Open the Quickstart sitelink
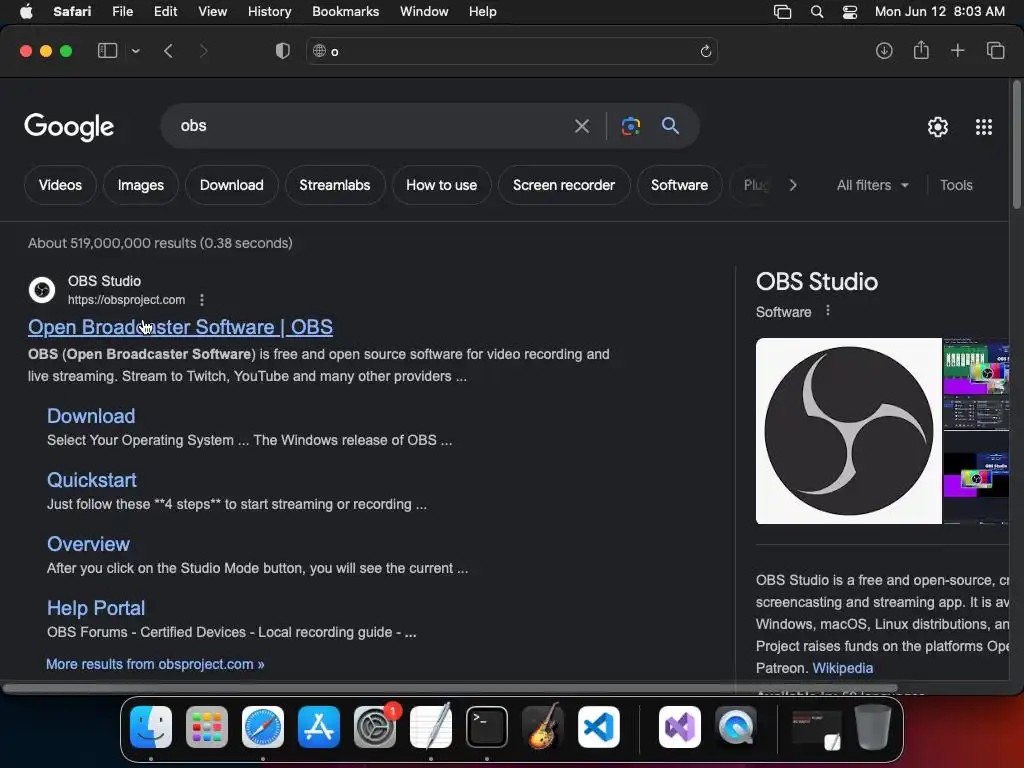1024x768 pixels. tap(91, 480)
